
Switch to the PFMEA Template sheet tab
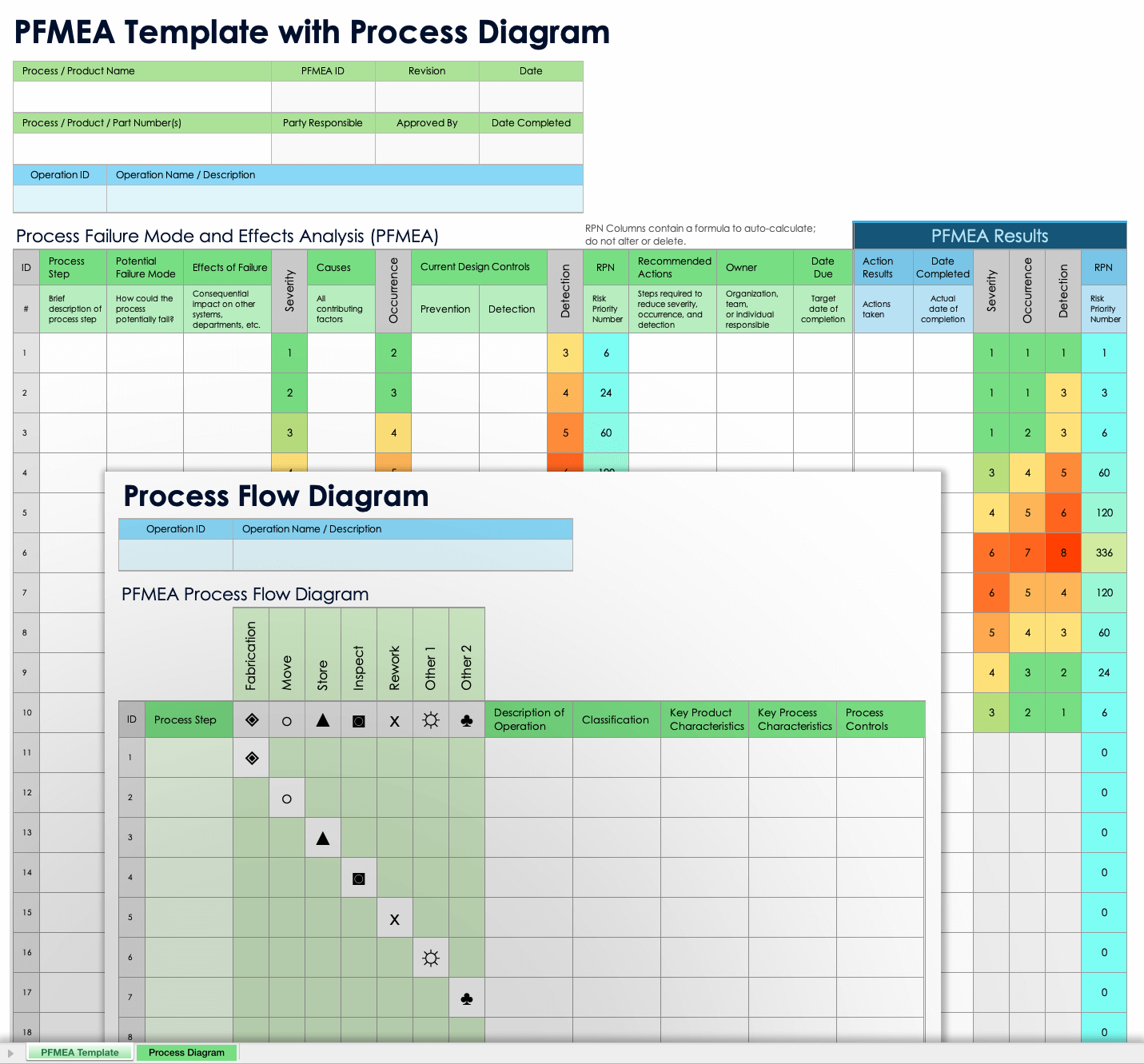(80, 1053)
